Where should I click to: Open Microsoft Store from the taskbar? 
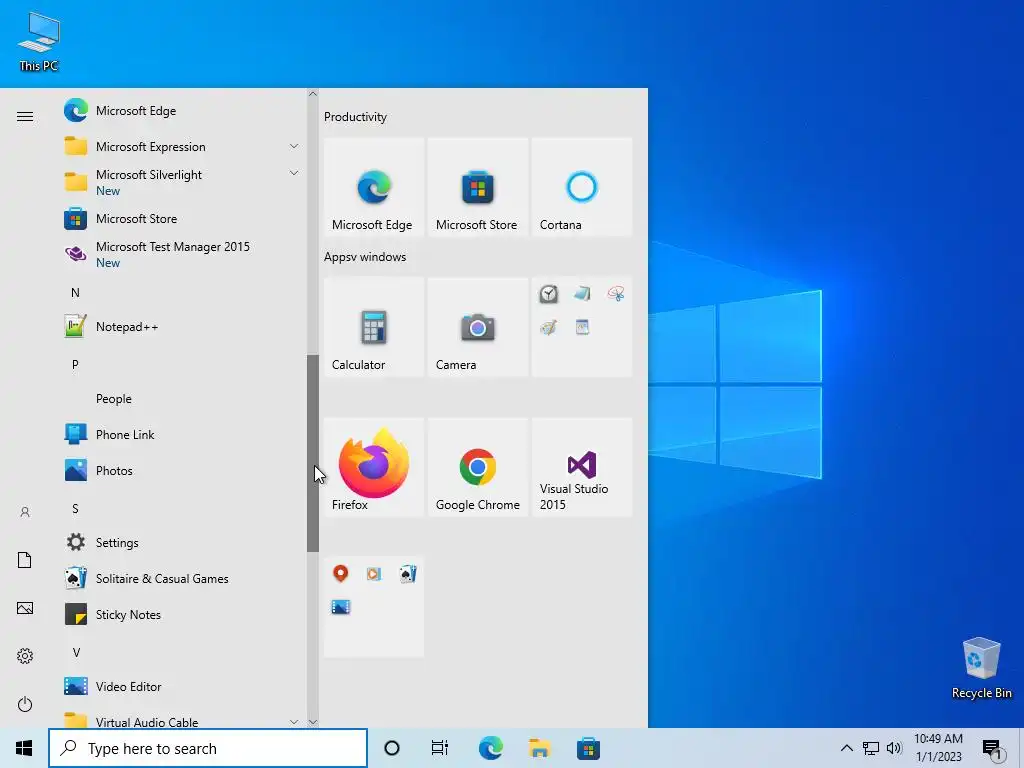coord(588,748)
